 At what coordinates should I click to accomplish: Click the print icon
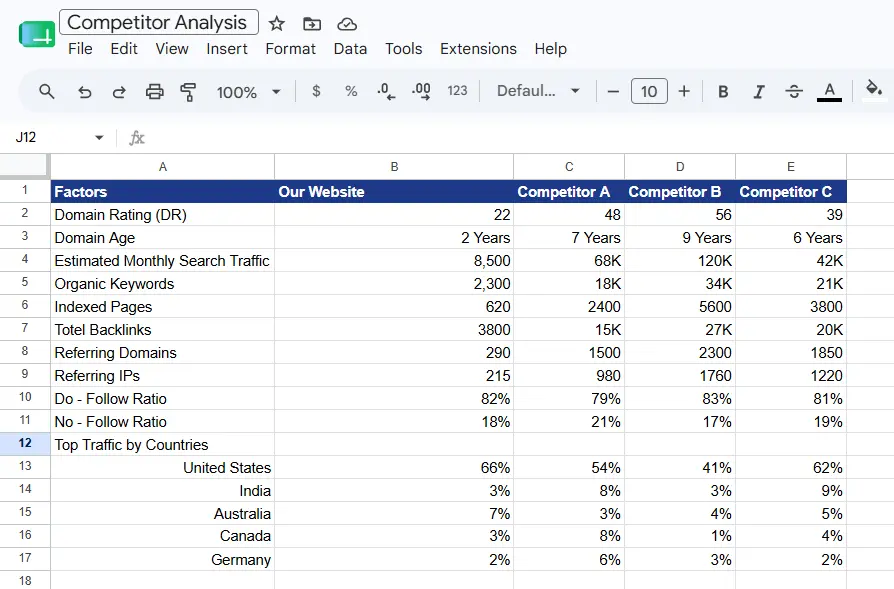coord(155,91)
